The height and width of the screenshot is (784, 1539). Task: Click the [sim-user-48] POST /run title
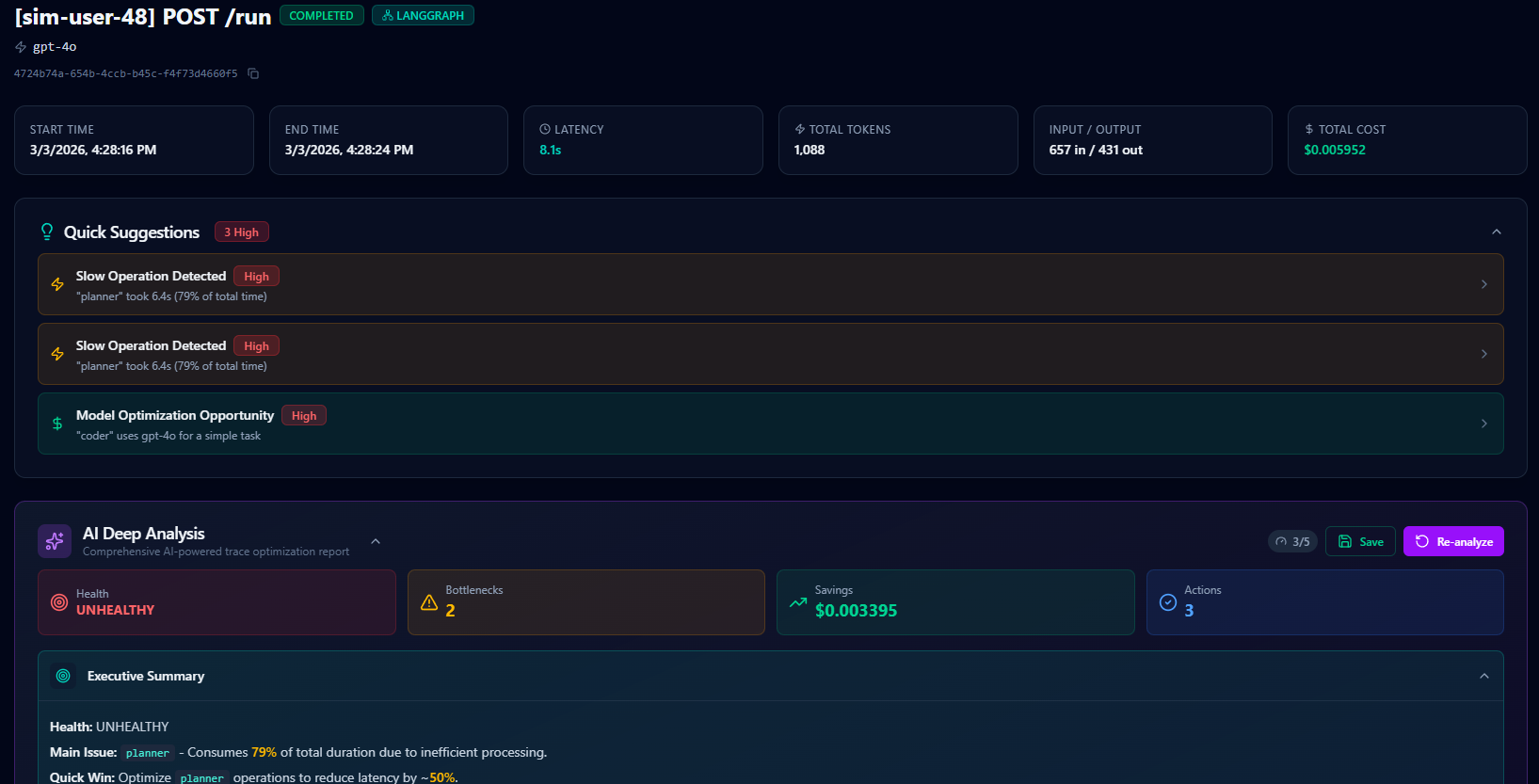coord(143,17)
